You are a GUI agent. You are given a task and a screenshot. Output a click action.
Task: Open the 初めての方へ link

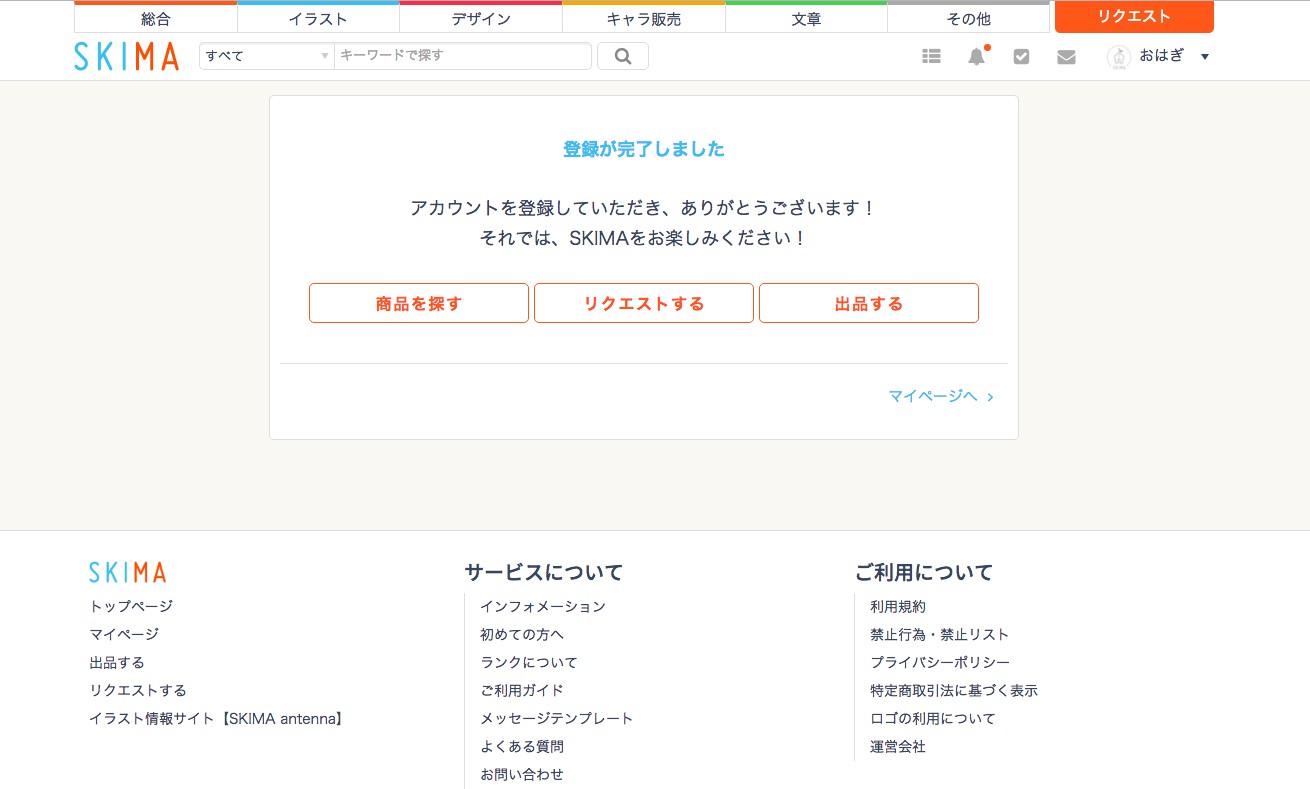522,634
